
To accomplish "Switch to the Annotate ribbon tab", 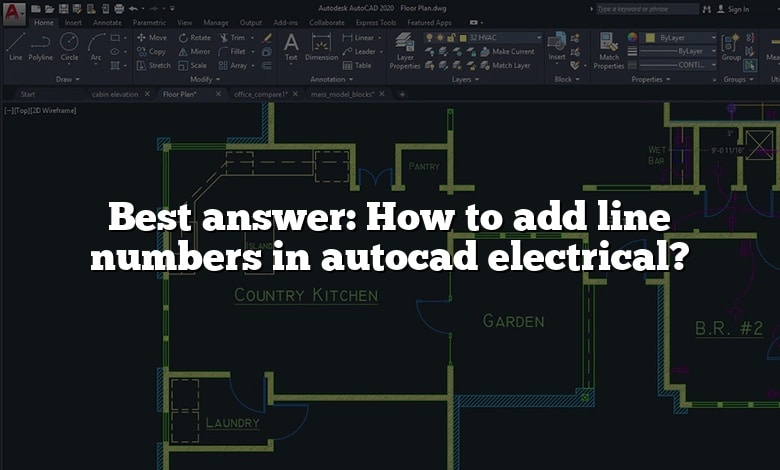I will click(x=107, y=22).
